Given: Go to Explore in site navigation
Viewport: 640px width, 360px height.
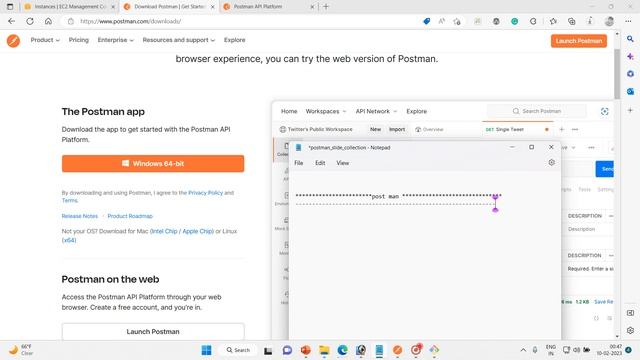Looking at the screenshot, I should pos(234,40).
